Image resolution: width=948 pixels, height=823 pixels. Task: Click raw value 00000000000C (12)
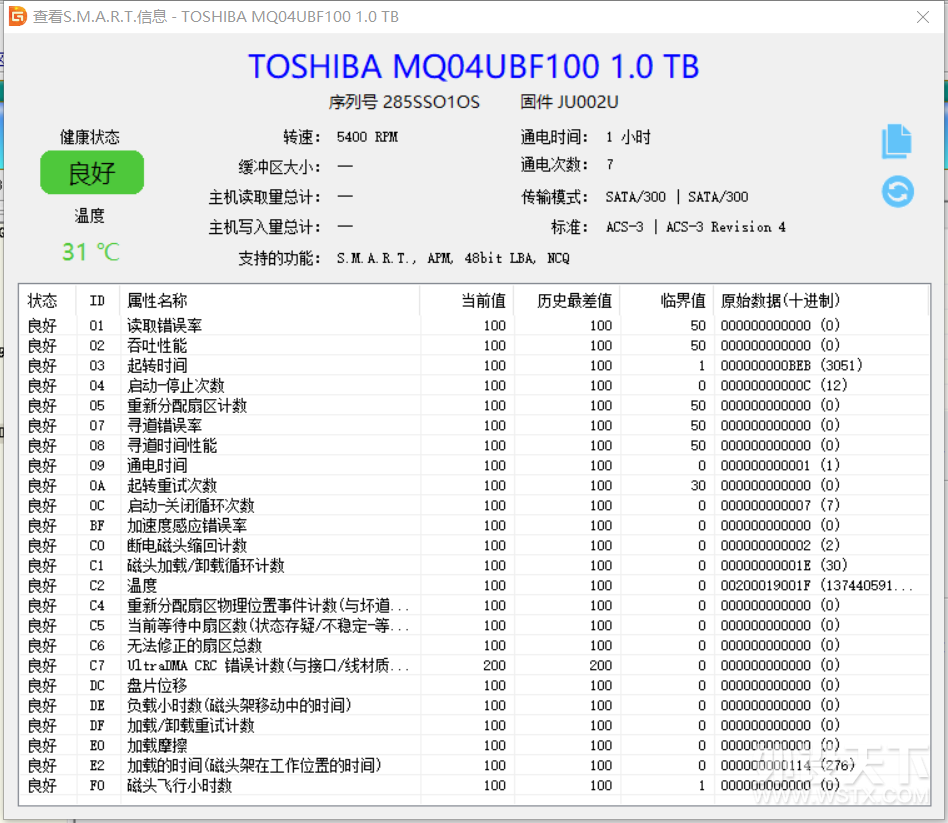pyautogui.click(x=784, y=385)
